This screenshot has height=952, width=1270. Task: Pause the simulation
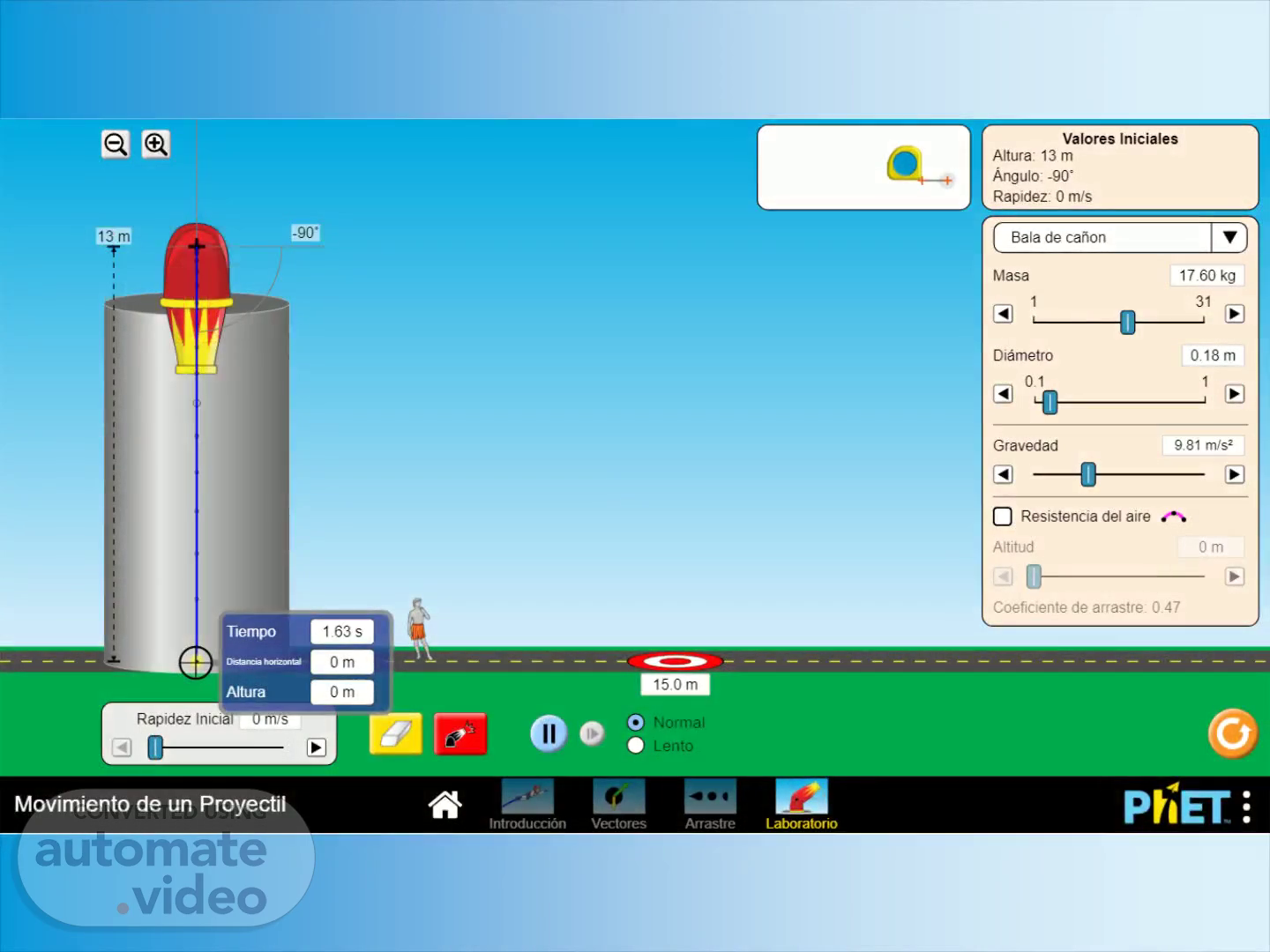pyautogui.click(x=548, y=733)
